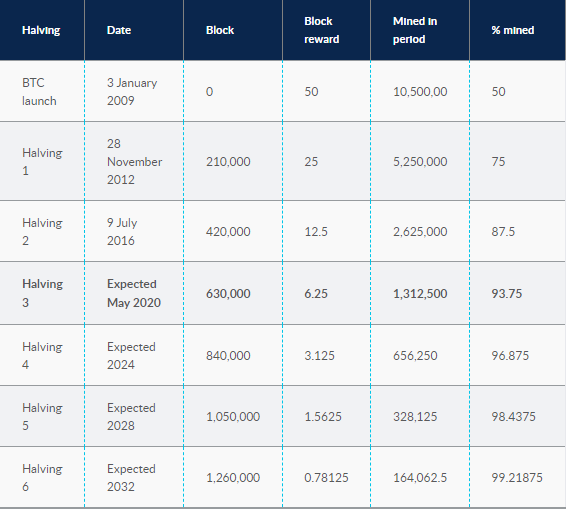Click the Date column header
This screenshot has height=512, width=569.
click(119, 30)
